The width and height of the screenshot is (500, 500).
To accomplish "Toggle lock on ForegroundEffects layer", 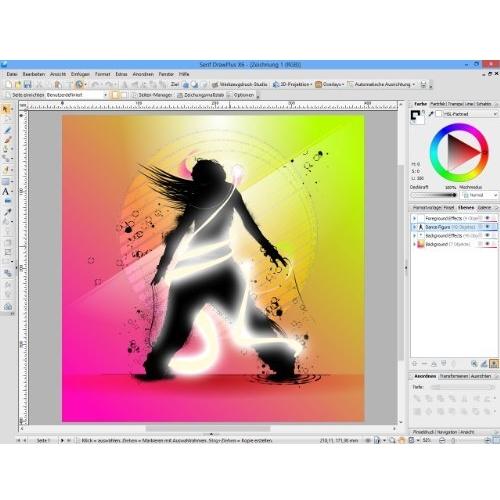I will (x=494, y=218).
